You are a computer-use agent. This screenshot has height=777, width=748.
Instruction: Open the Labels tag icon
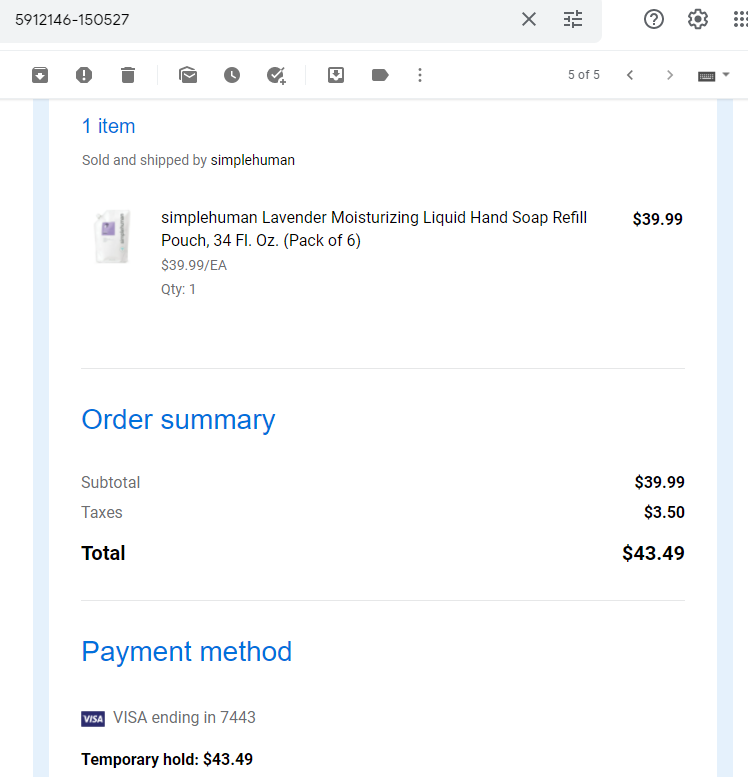click(x=380, y=75)
